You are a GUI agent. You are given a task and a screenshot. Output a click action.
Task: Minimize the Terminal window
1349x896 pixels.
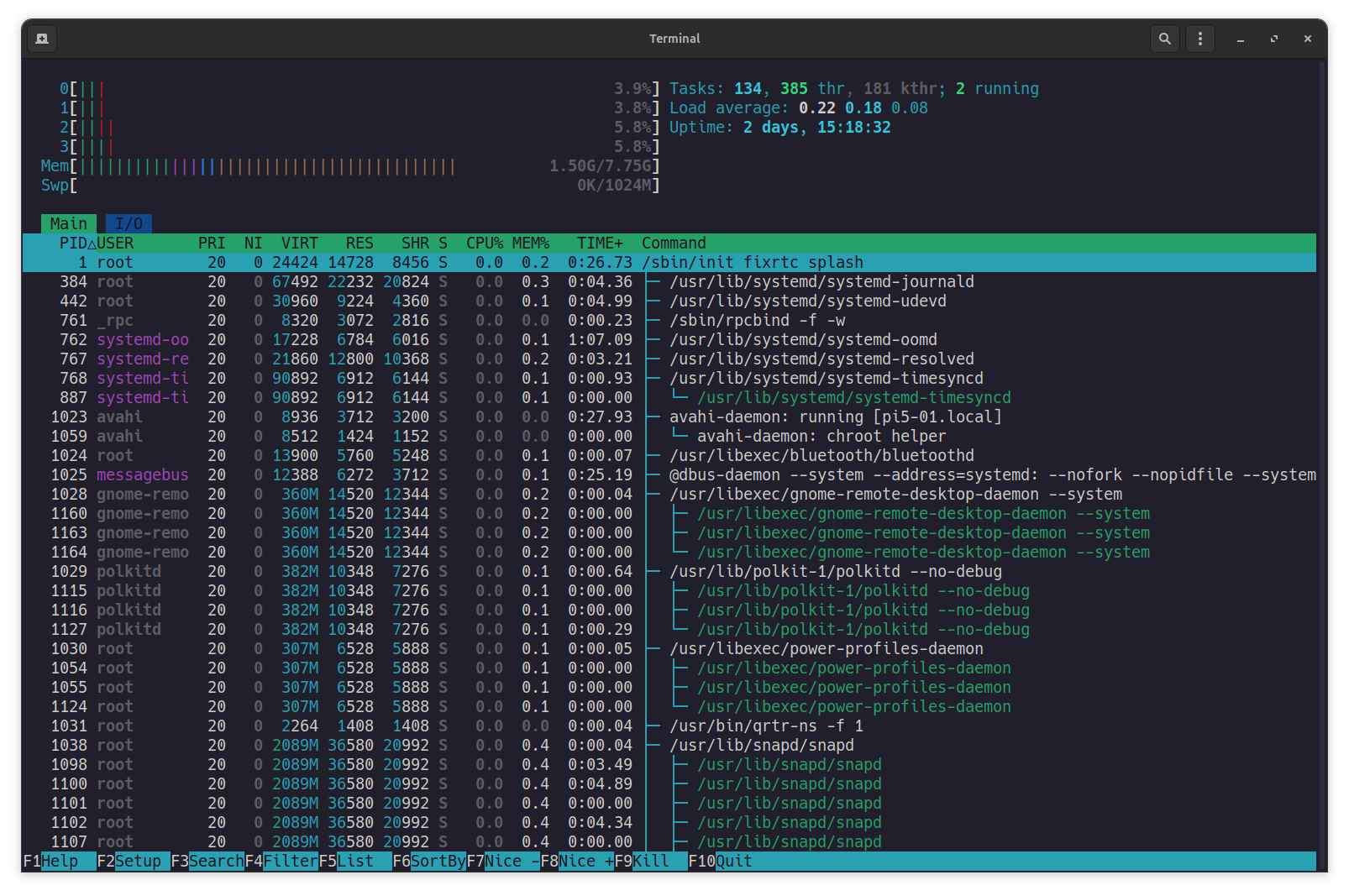click(x=1240, y=39)
